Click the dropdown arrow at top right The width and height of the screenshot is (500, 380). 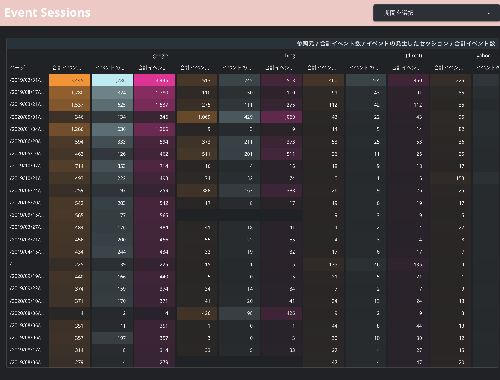(489, 13)
